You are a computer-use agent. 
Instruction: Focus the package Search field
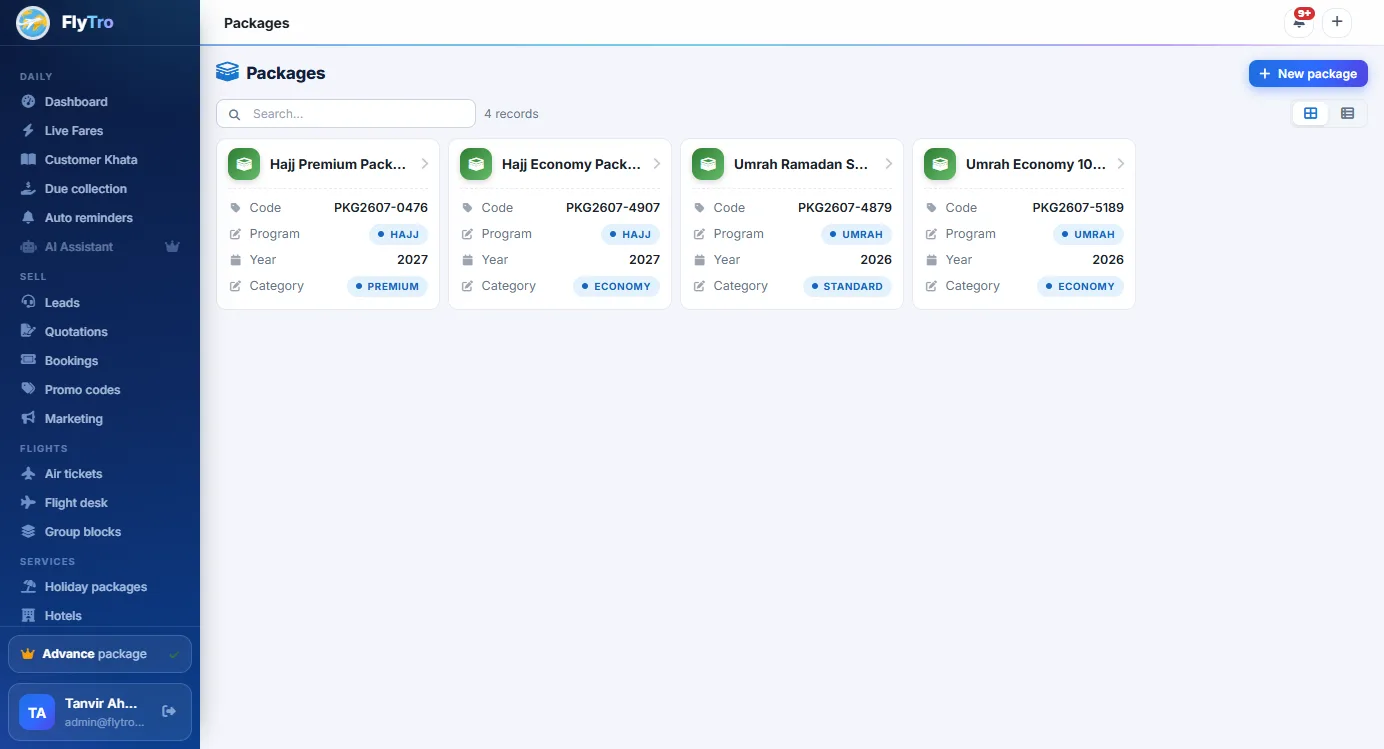[346, 113]
